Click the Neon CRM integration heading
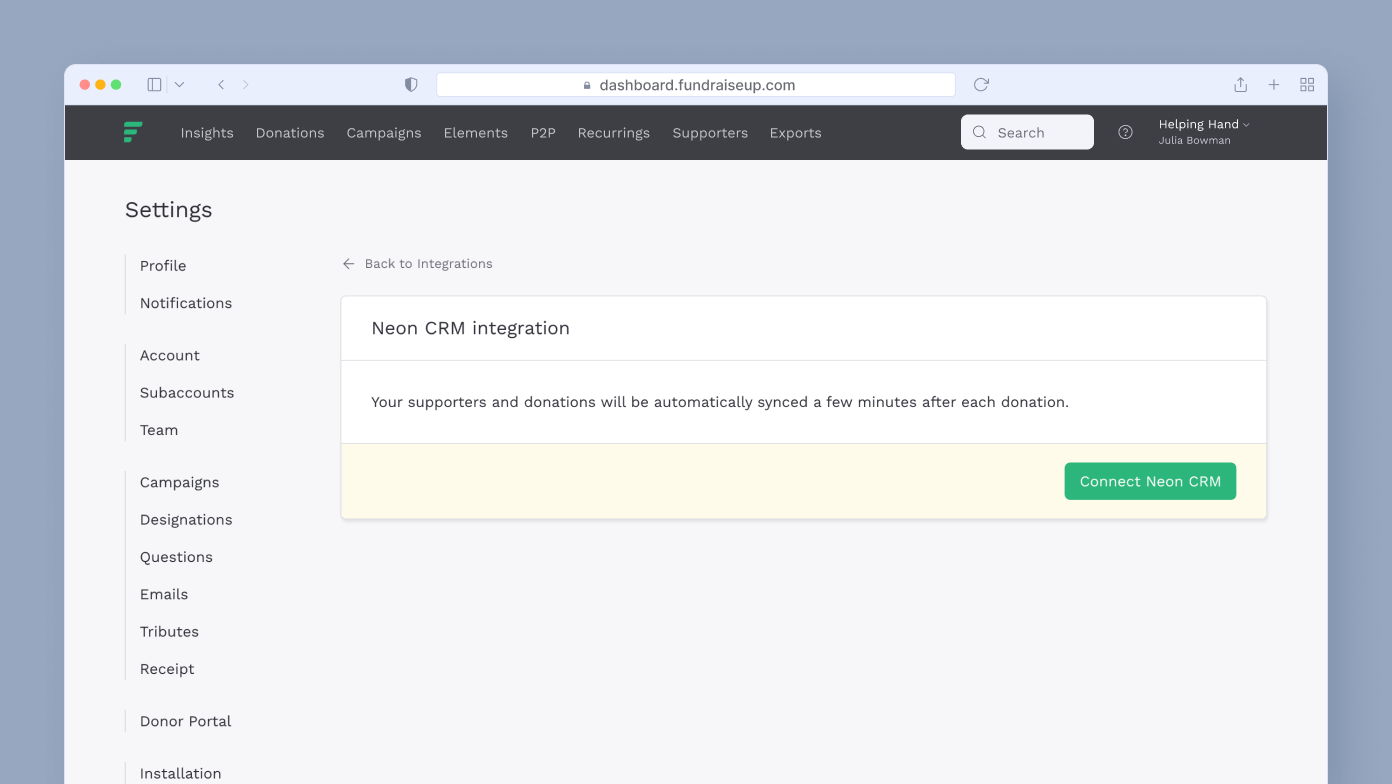 [x=470, y=328]
